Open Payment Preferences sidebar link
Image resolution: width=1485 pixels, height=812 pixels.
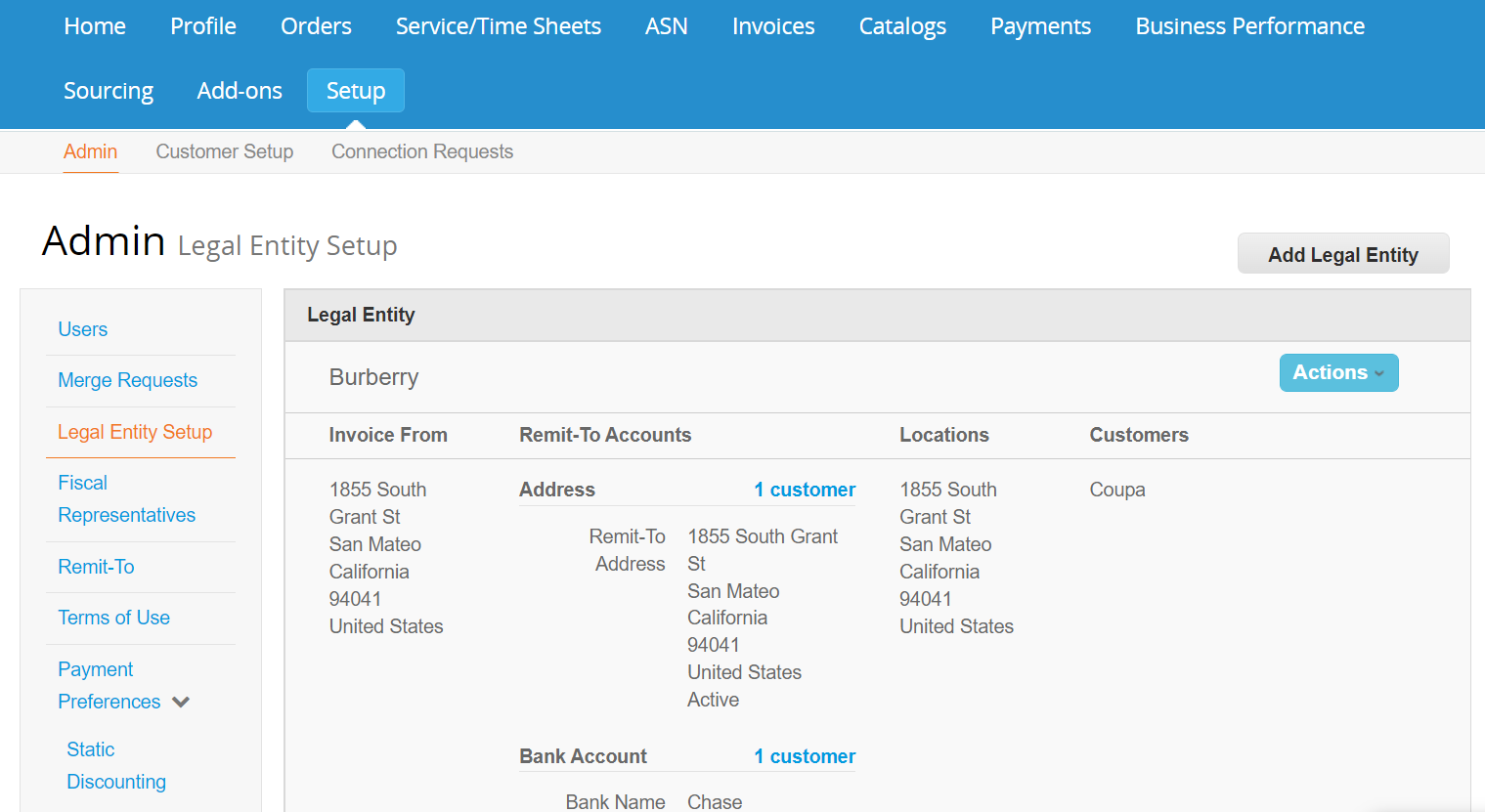[109, 685]
